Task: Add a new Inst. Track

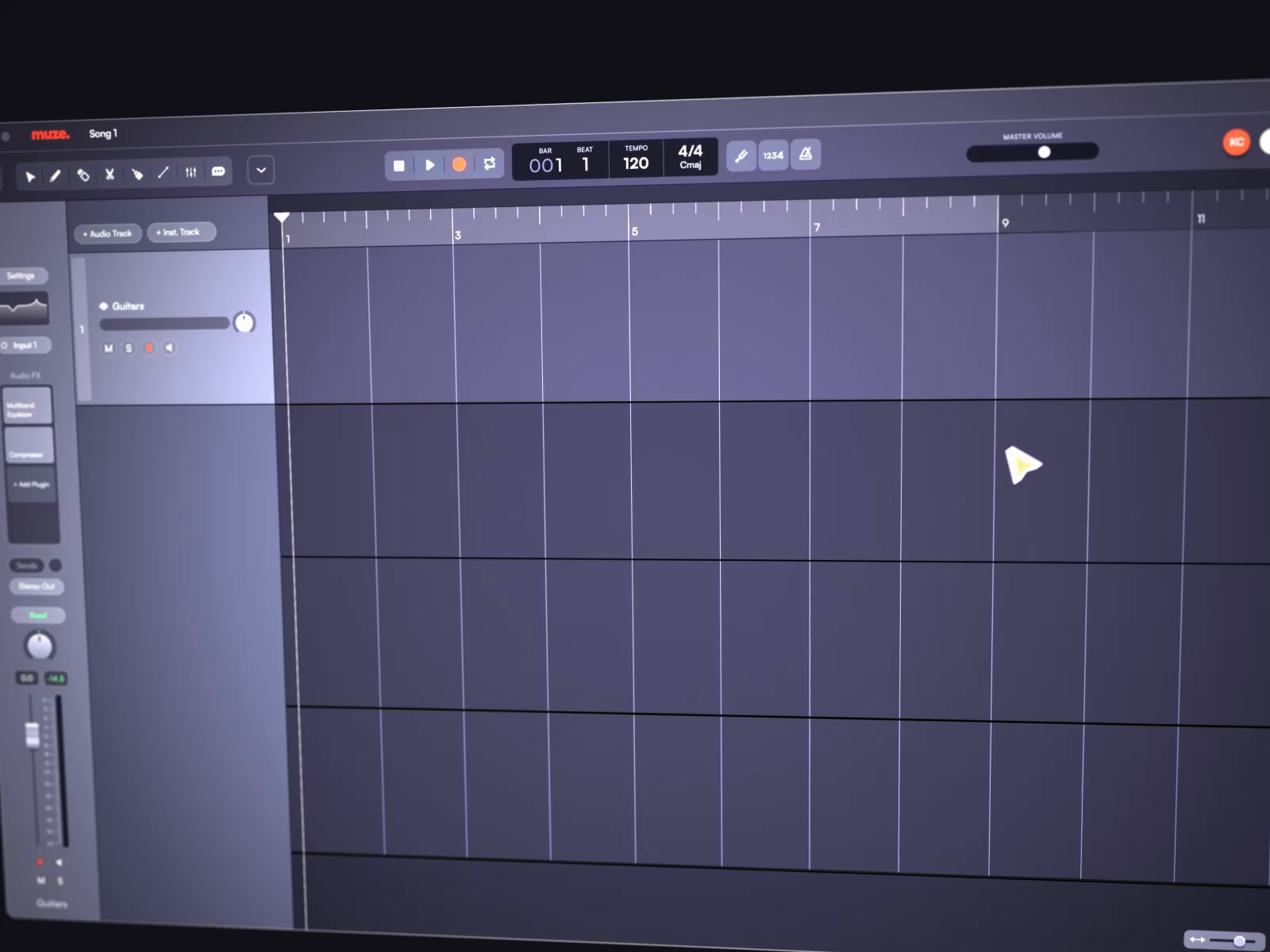Action: (180, 232)
